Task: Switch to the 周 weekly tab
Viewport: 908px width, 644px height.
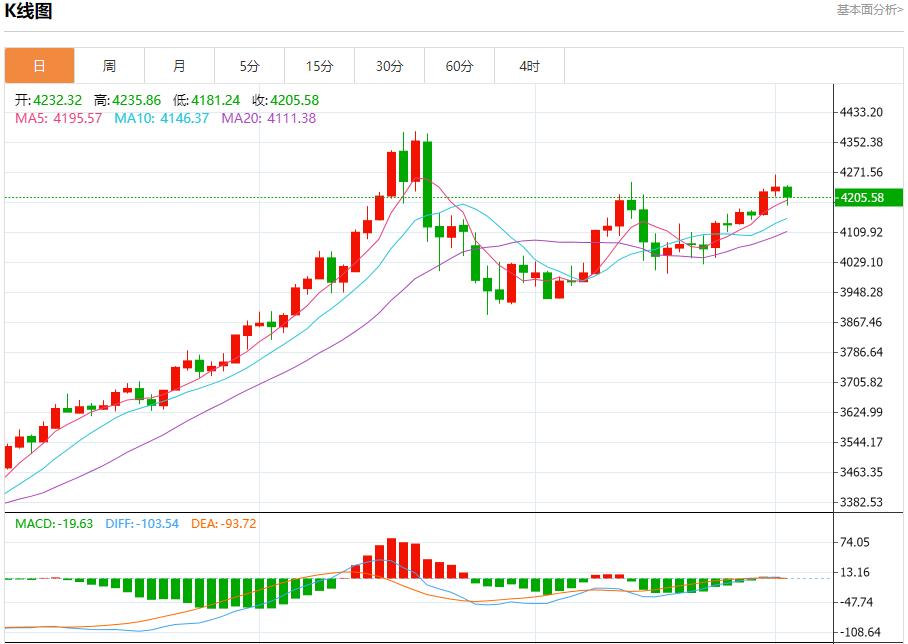Action: pos(109,66)
